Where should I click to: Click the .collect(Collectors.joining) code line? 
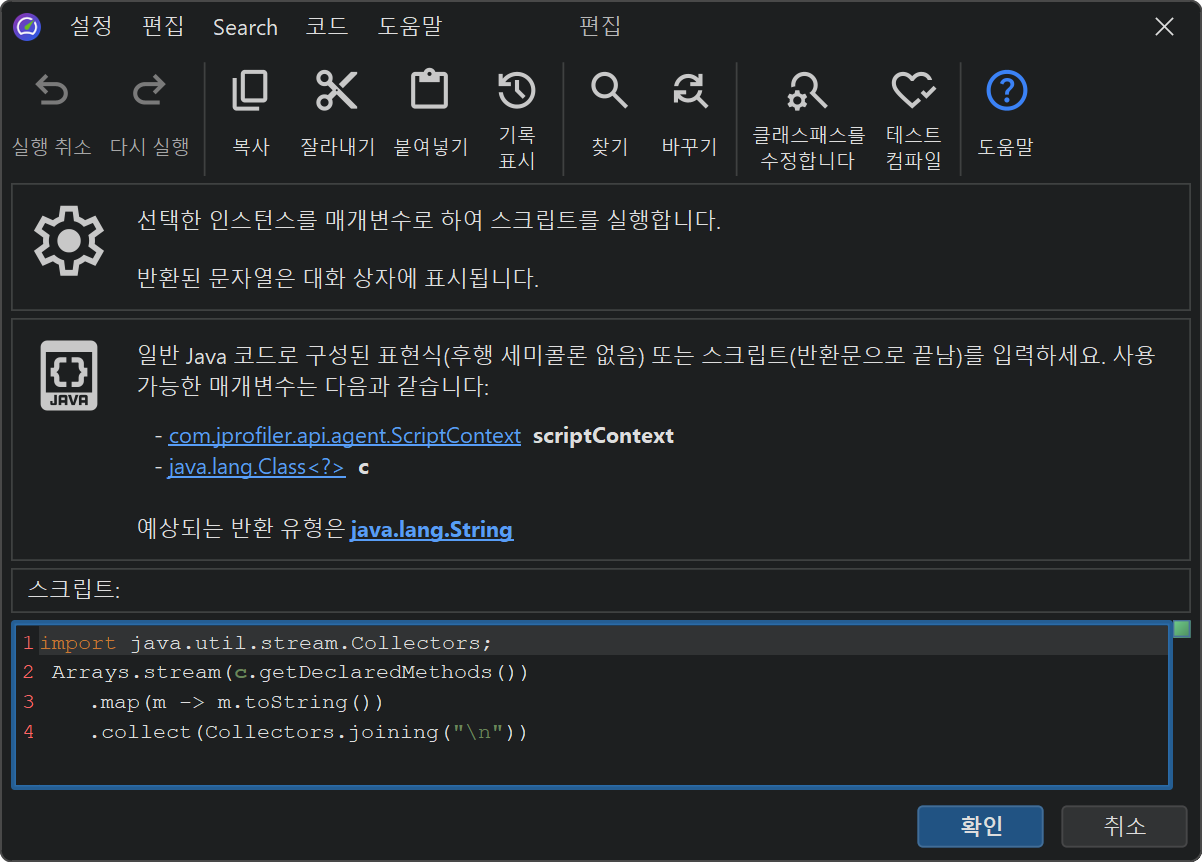[x=308, y=732]
